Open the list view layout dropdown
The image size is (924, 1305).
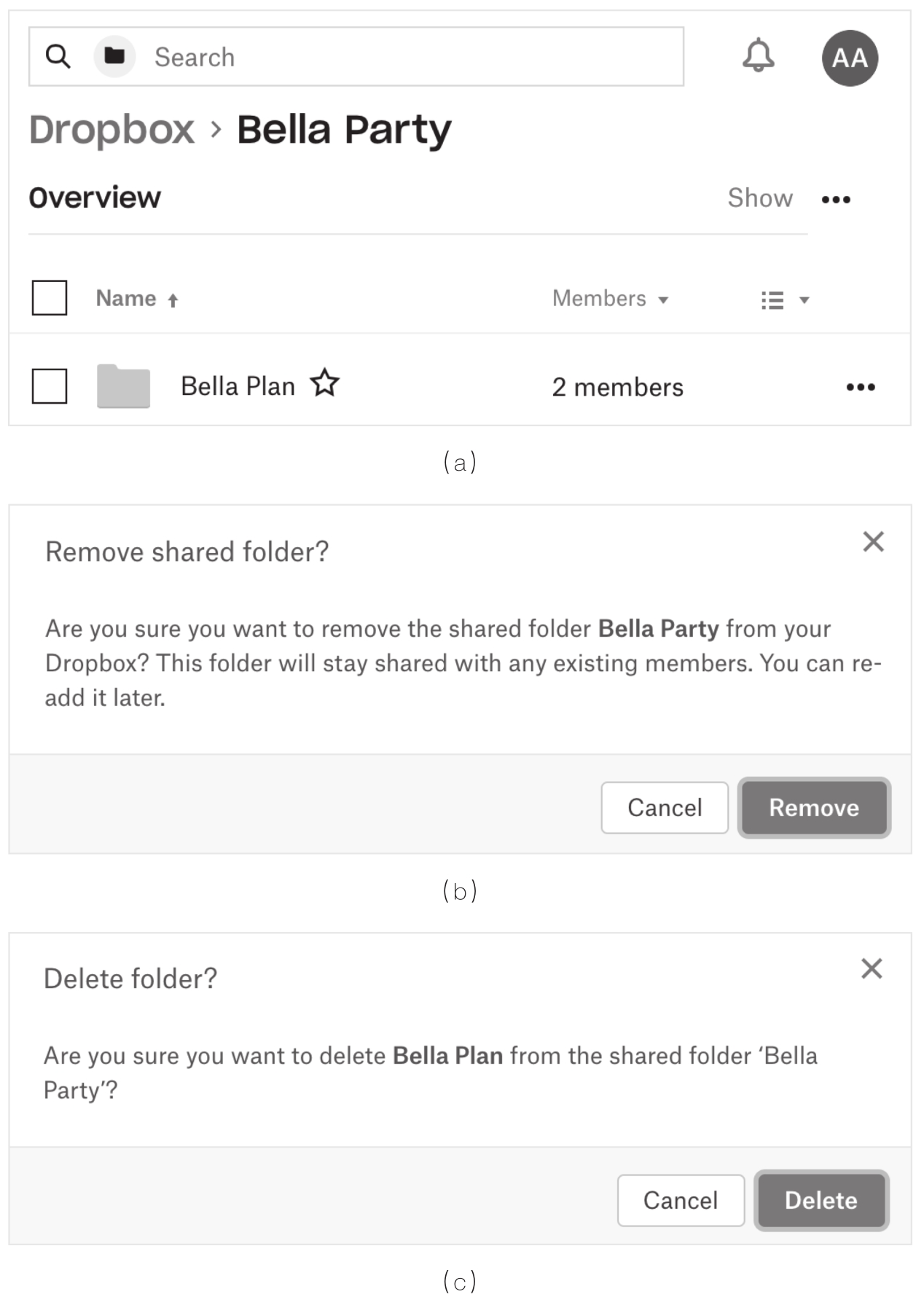click(x=784, y=299)
